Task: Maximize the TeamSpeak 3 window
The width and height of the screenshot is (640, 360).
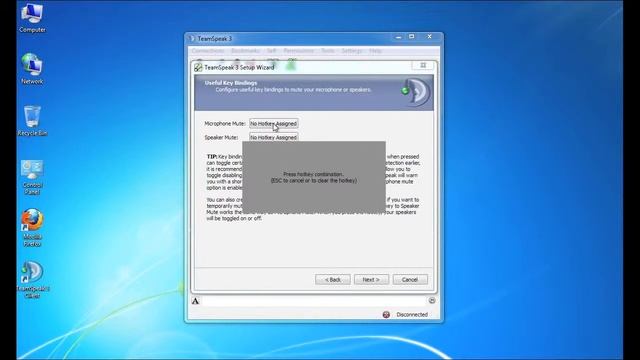Action: tap(412, 37)
